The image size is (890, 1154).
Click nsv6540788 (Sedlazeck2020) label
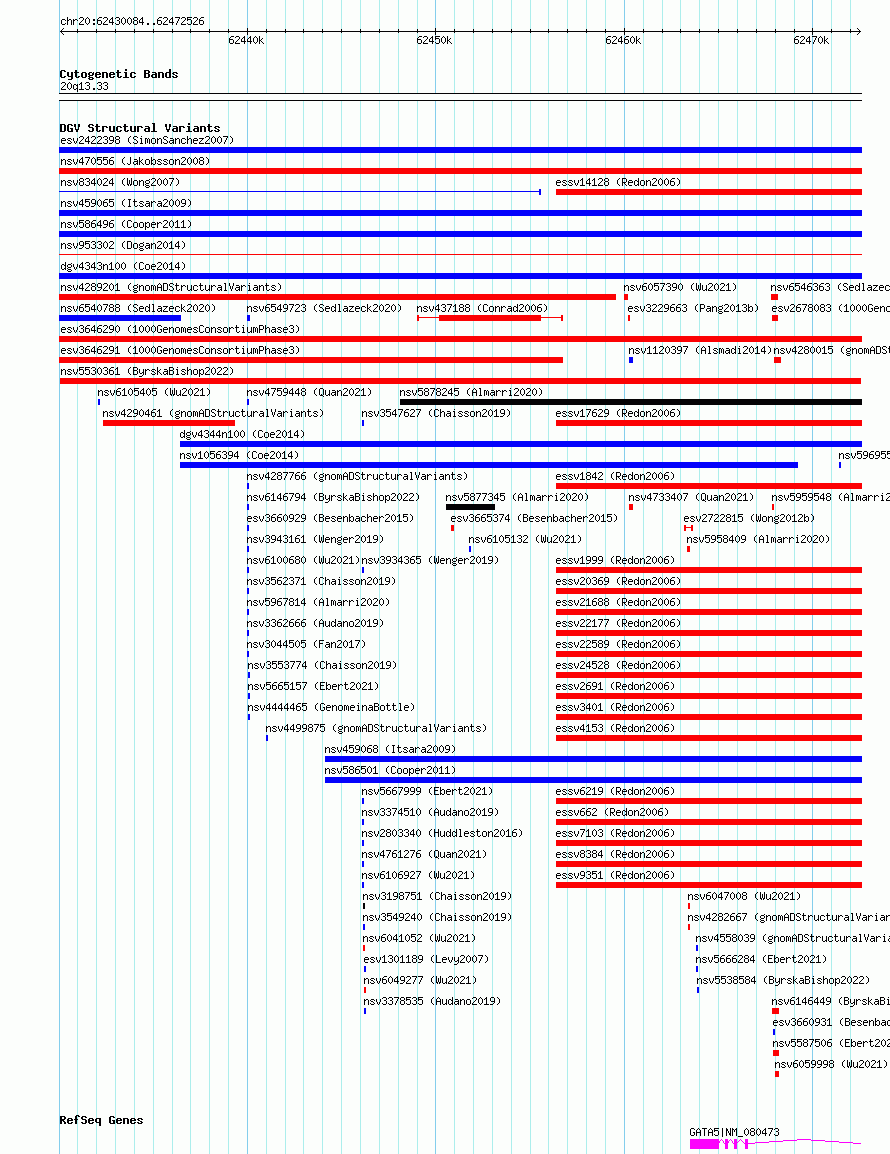138,308
